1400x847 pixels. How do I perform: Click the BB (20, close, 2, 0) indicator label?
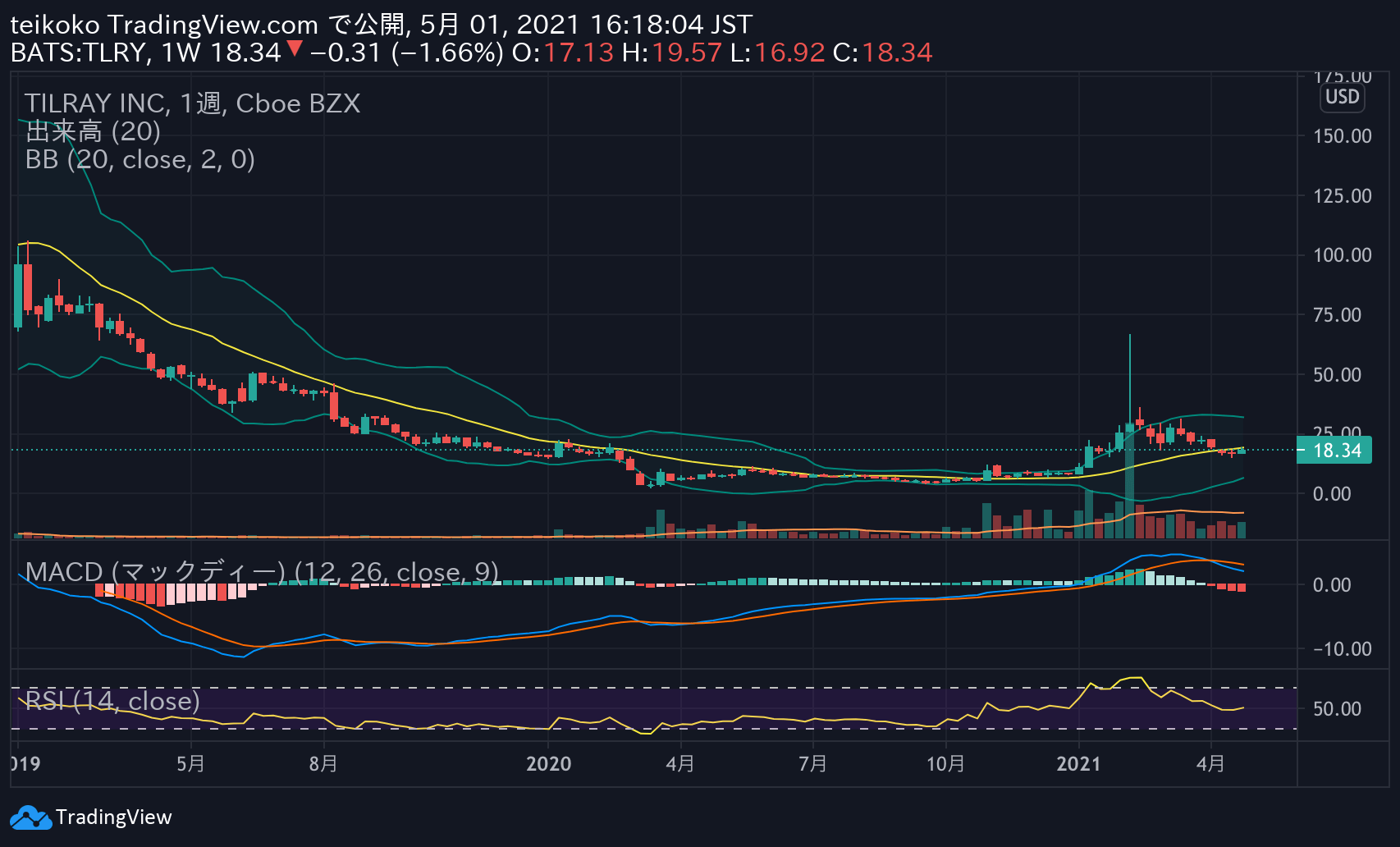tap(140, 159)
